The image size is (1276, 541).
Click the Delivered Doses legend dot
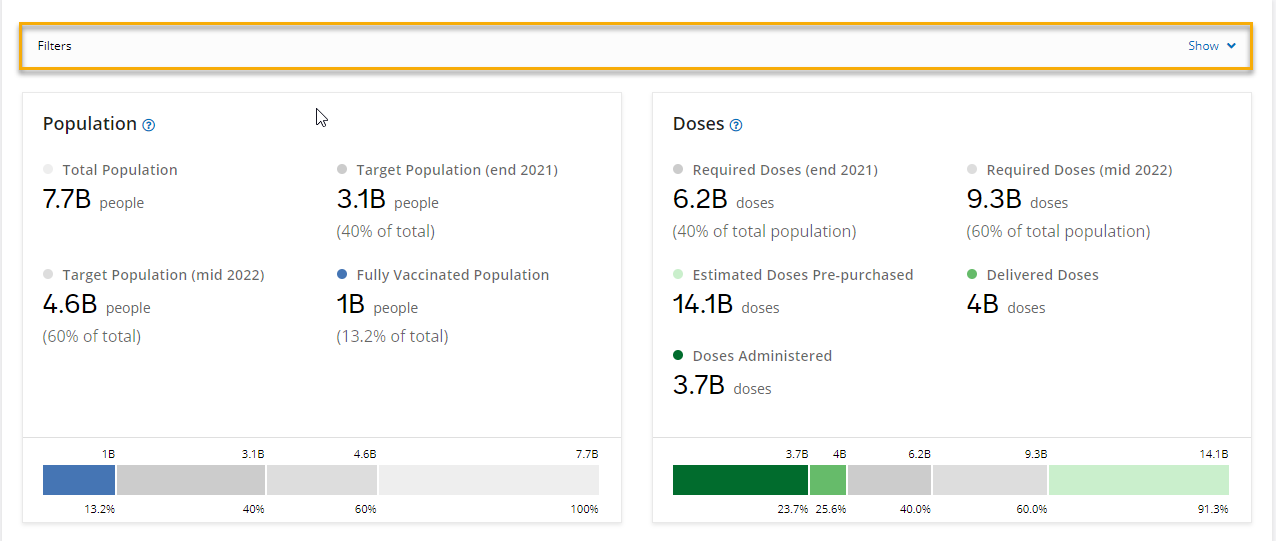[972, 274]
